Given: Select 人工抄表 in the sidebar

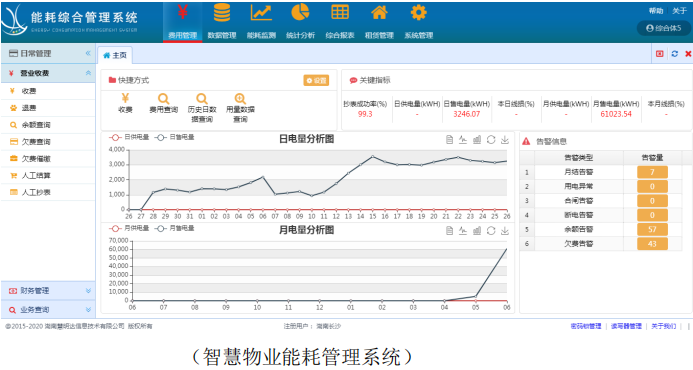Looking at the screenshot, I should tap(48, 192).
